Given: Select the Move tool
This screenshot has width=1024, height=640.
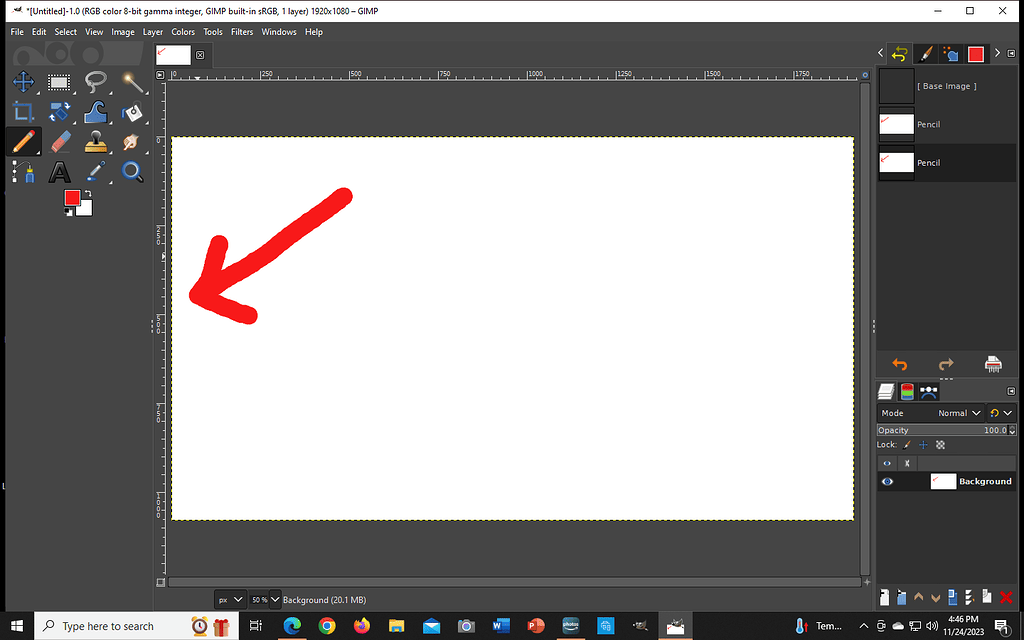Looking at the screenshot, I should click(x=23, y=83).
